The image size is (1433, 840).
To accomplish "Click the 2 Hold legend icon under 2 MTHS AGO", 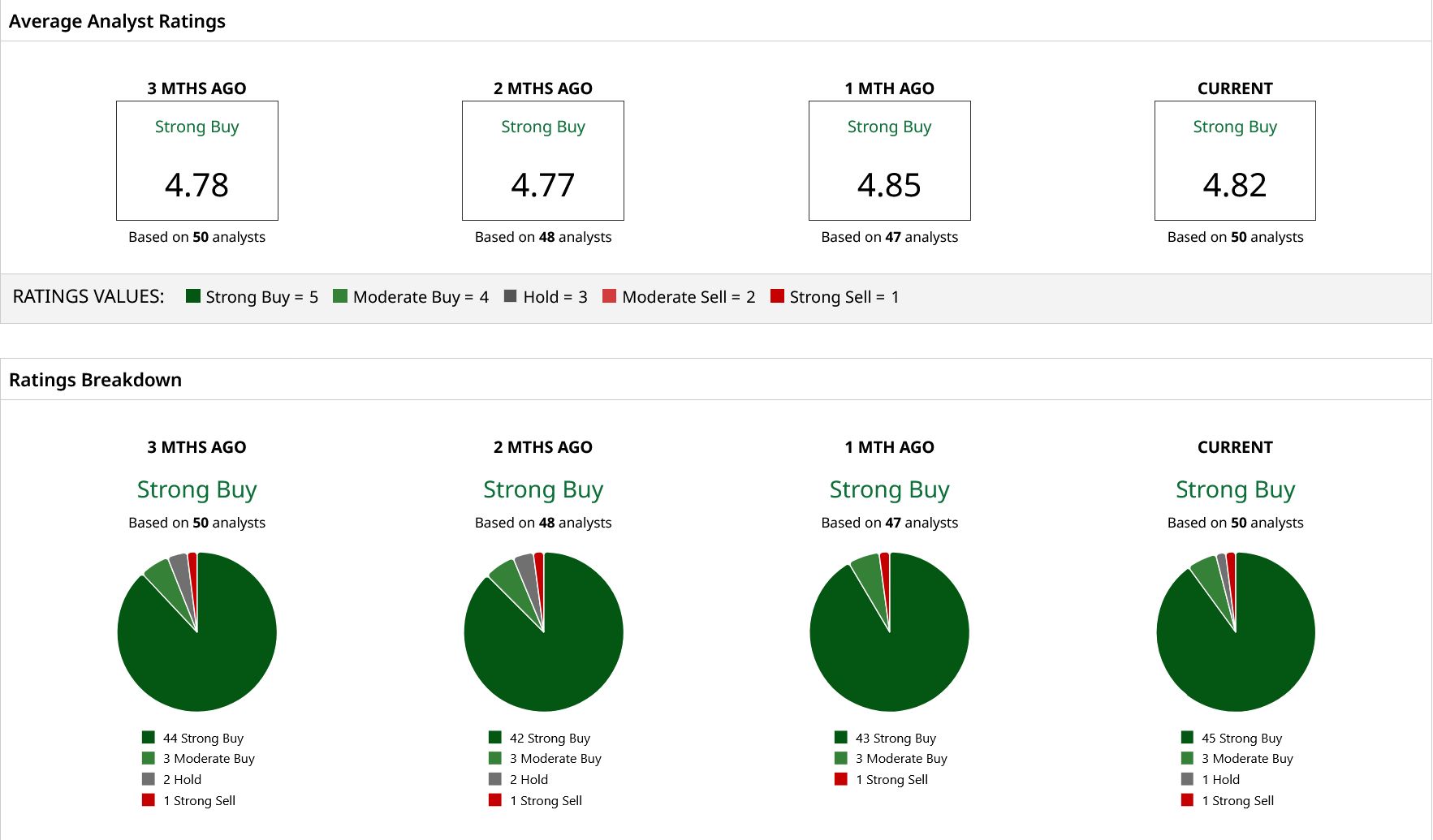I will click(495, 779).
